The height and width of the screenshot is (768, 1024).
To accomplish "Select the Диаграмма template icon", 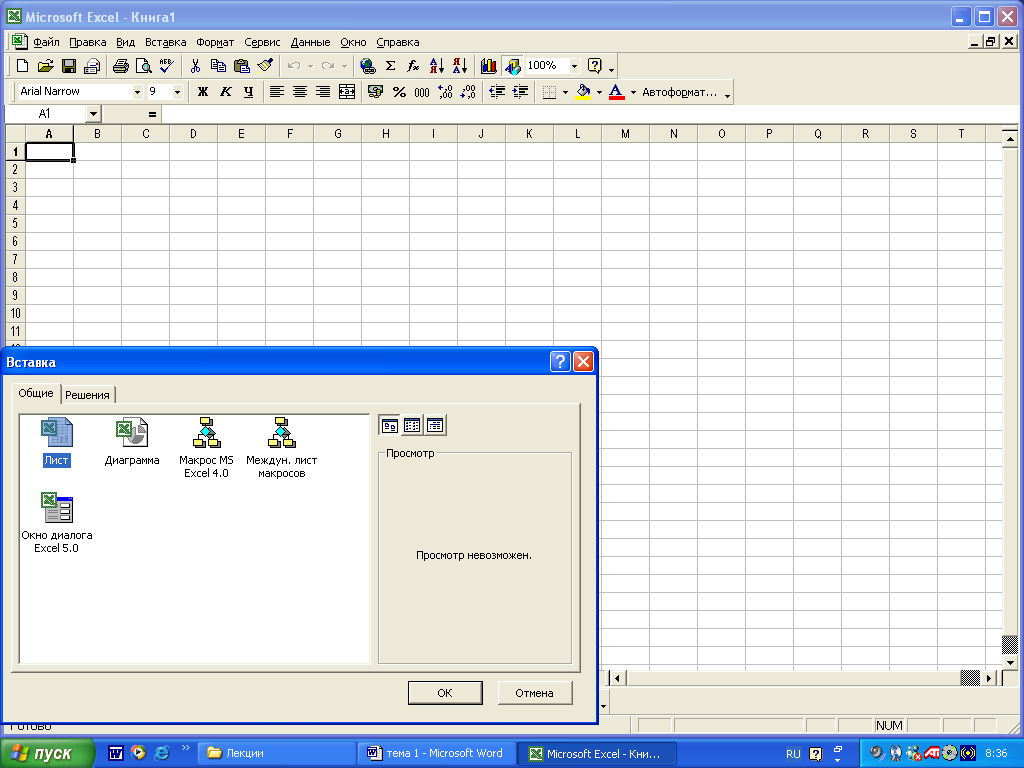I will click(132, 442).
